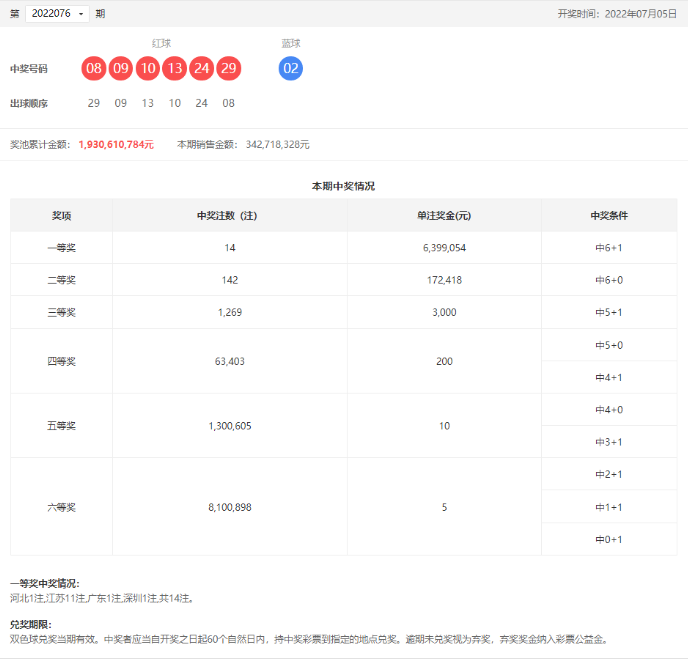Click the 中4+0 condition cell
This screenshot has width=688, height=659.
[609, 410]
